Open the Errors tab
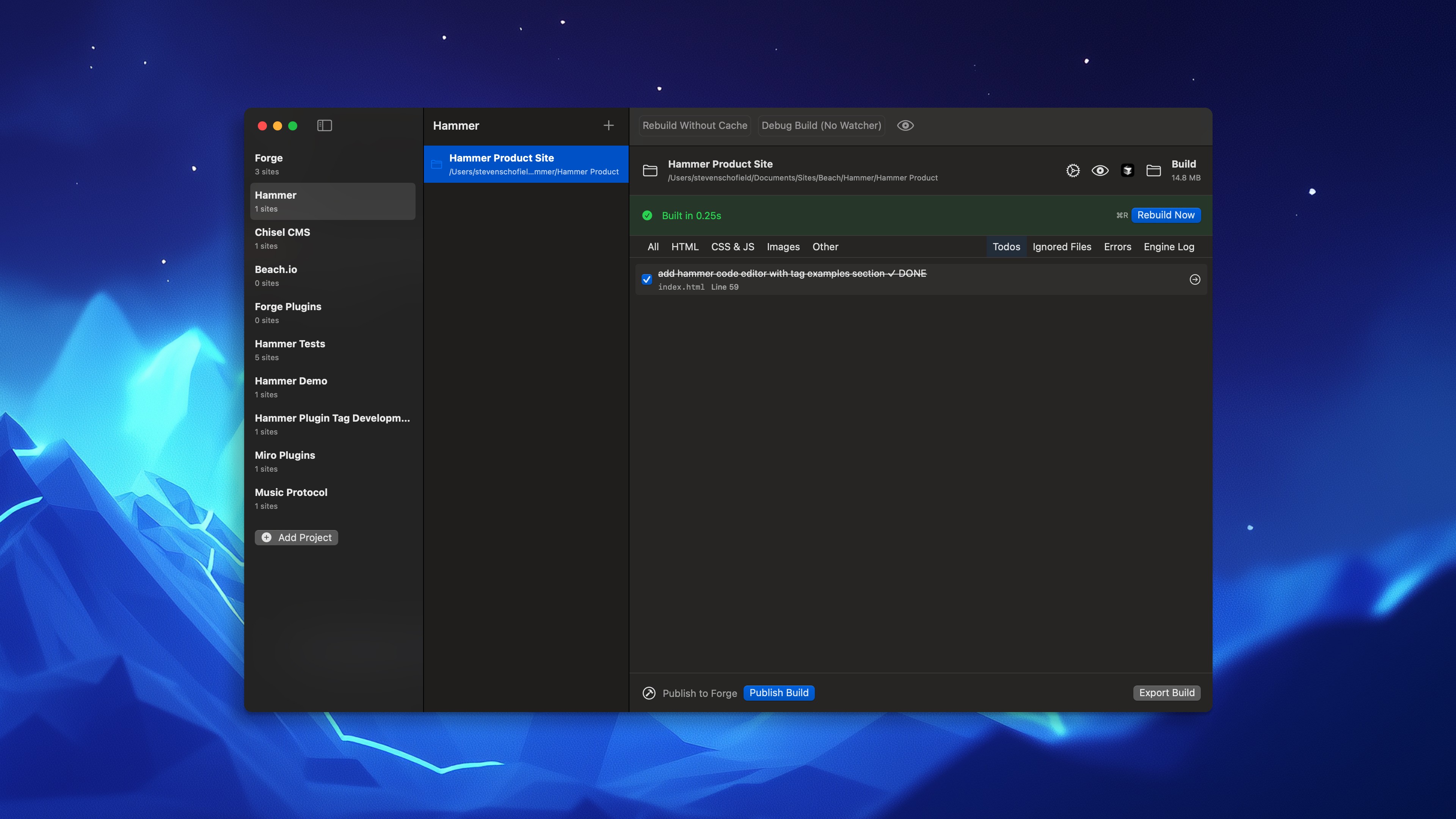This screenshot has width=1456, height=819. pos(1117,247)
